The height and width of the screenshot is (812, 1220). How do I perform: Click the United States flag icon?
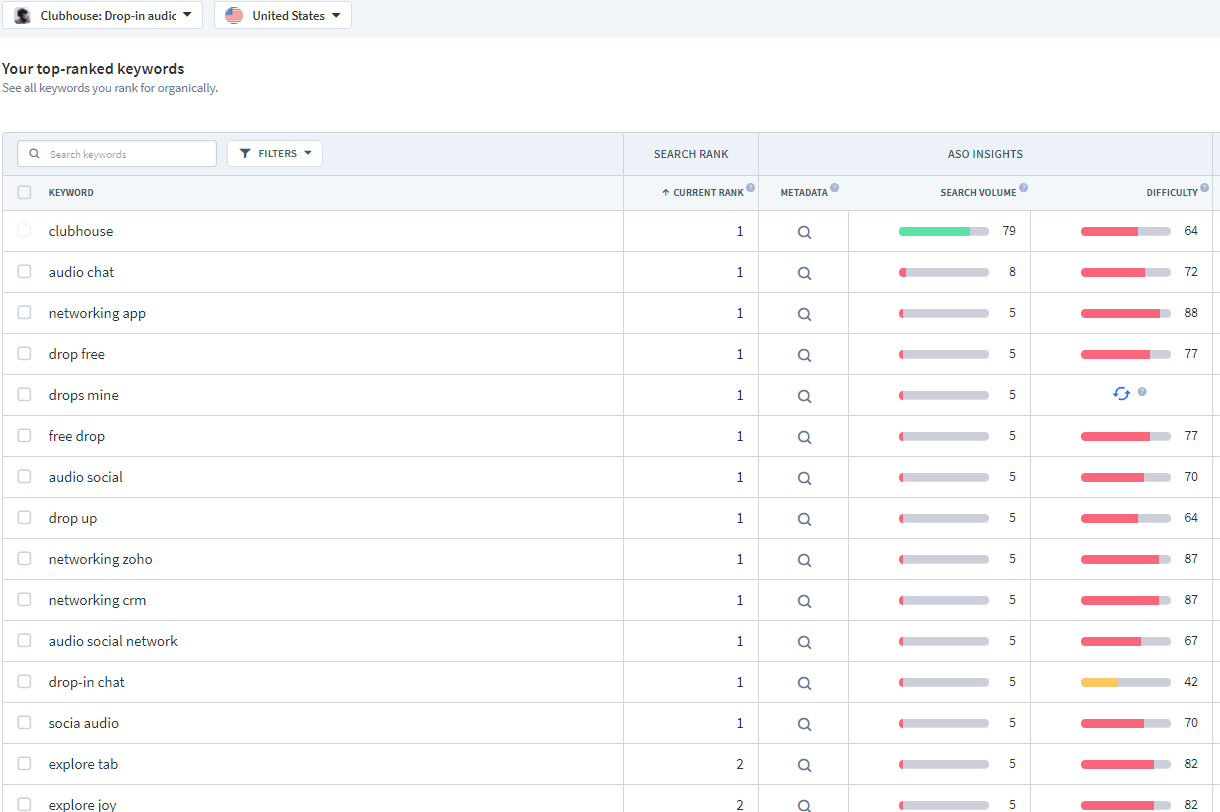234,16
